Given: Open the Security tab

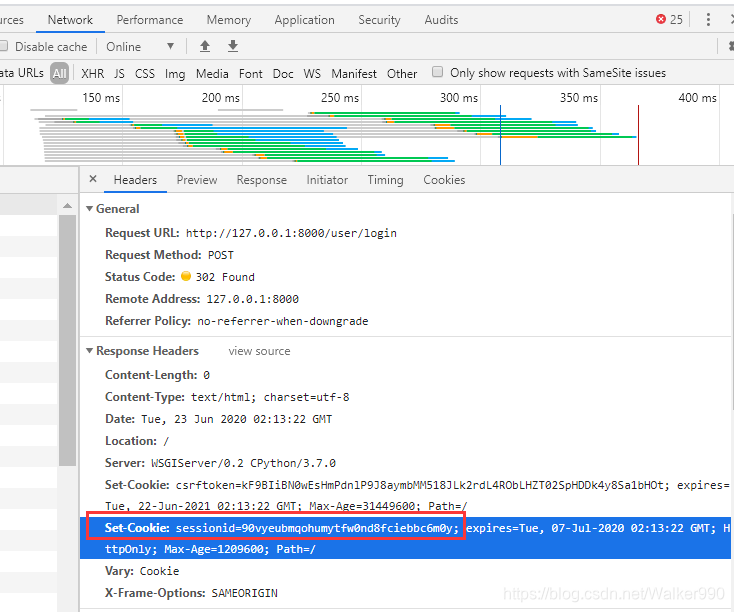Looking at the screenshot, I should coord(380,20).
